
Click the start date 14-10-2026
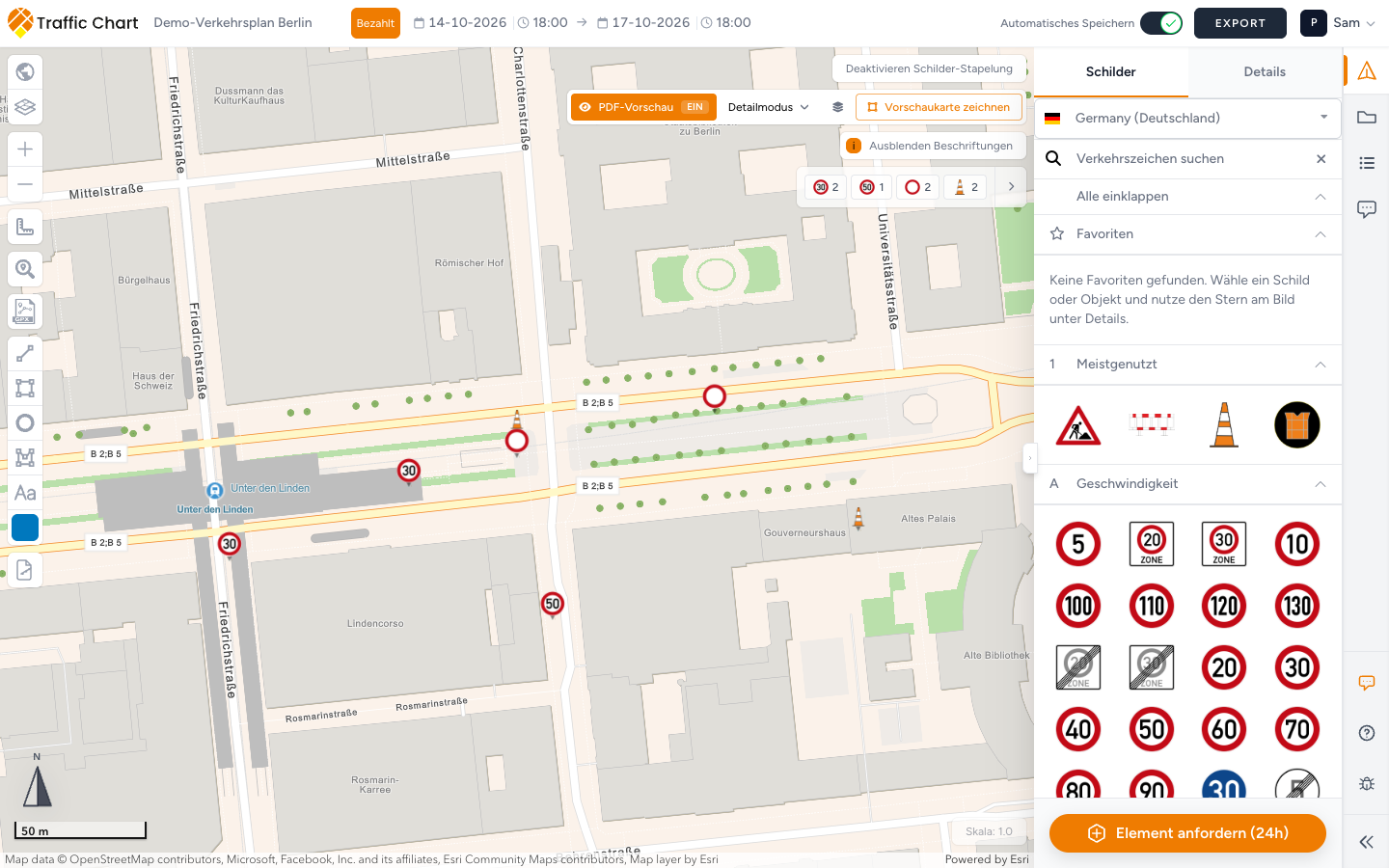(460, 23)
